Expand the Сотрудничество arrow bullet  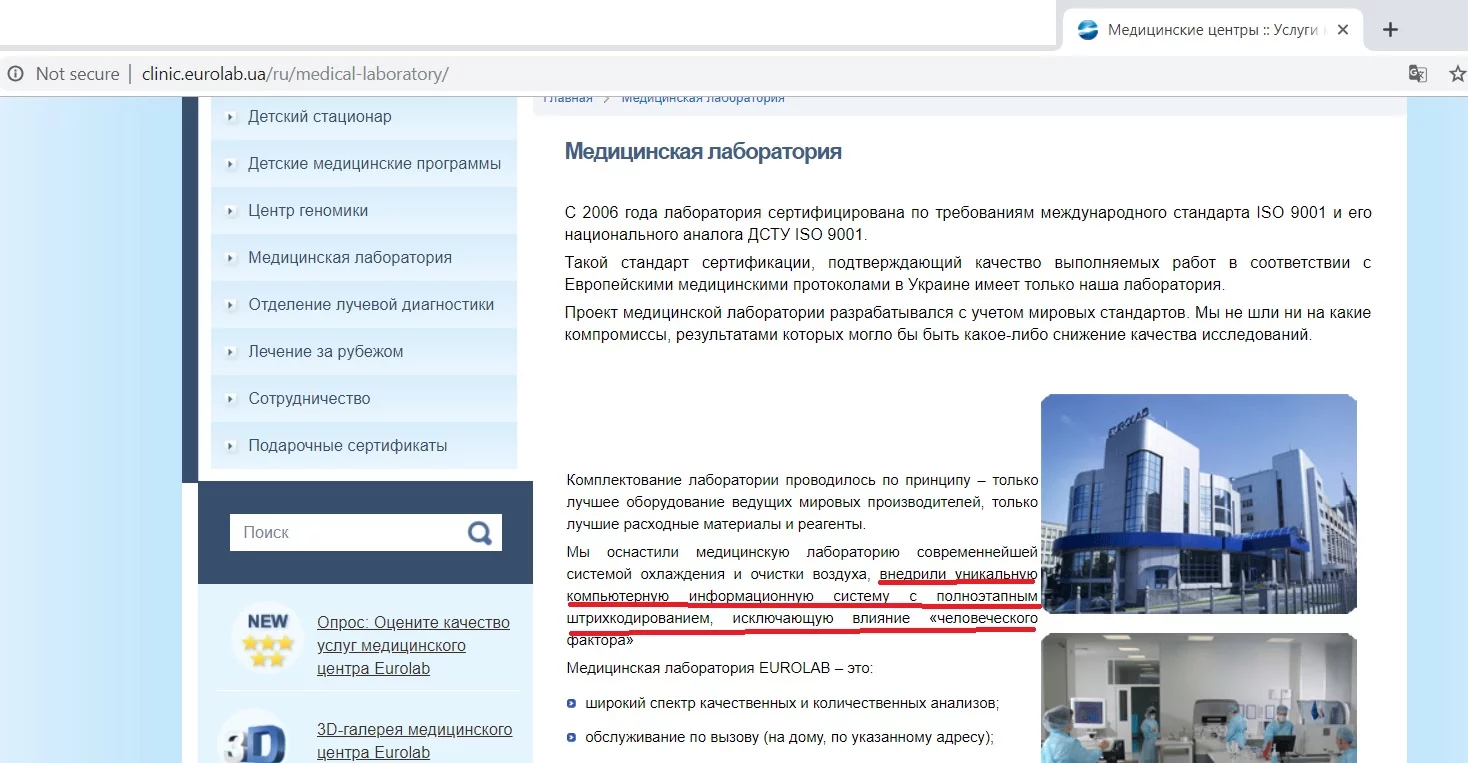(231, 399)
